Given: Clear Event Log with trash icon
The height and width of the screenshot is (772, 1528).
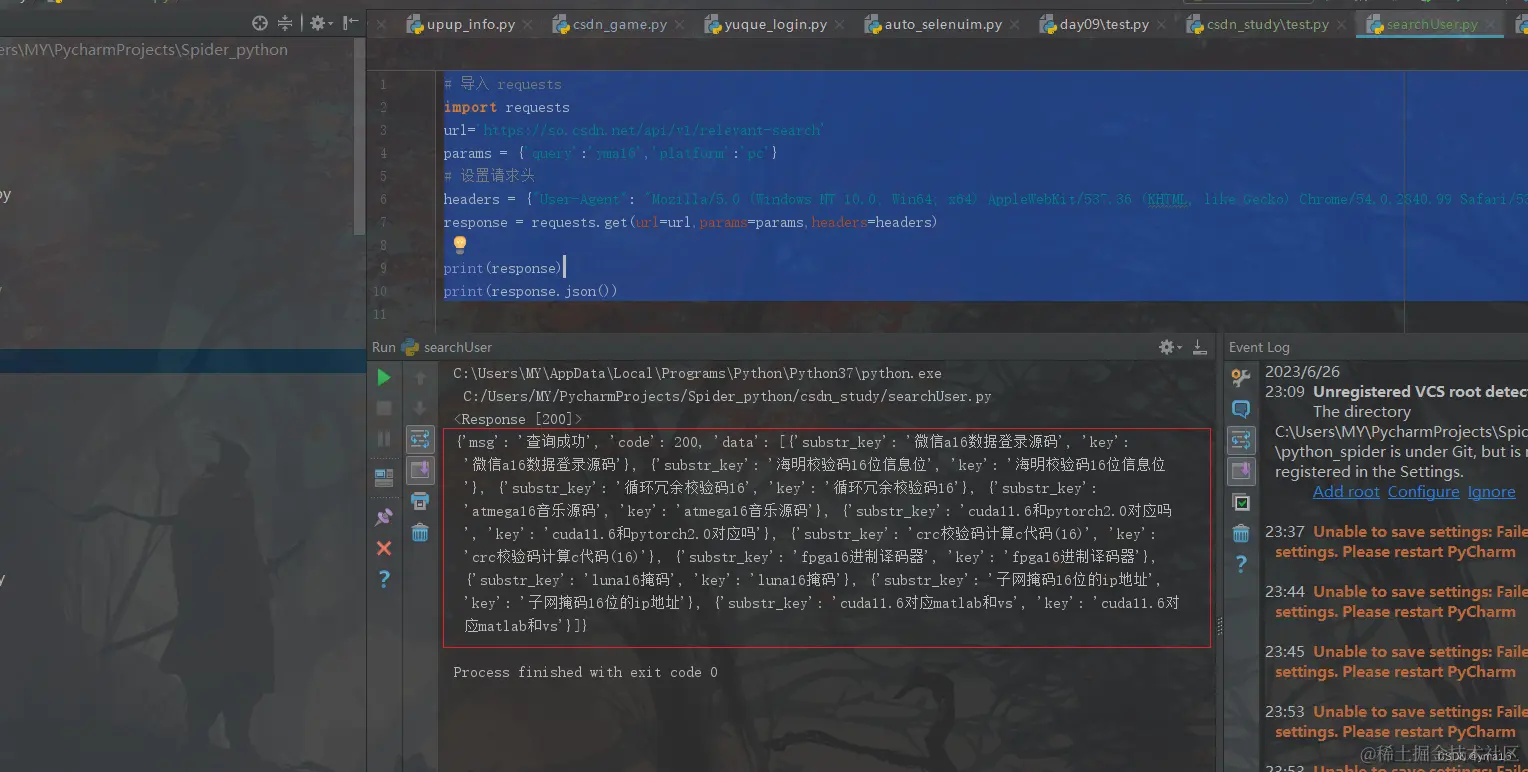Looking at the screenshot, I should click(x=1241, y=533).
